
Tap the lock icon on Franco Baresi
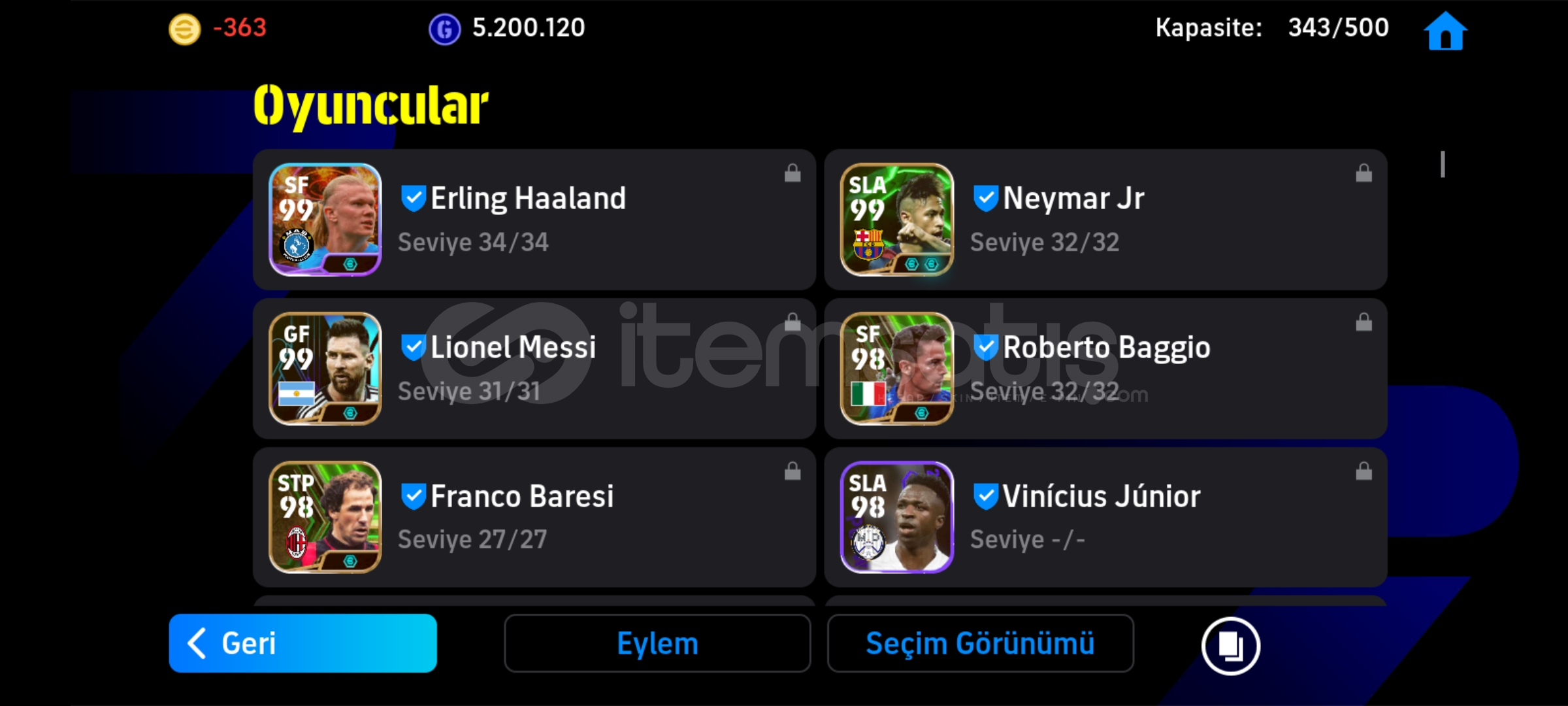coord(792,471)
